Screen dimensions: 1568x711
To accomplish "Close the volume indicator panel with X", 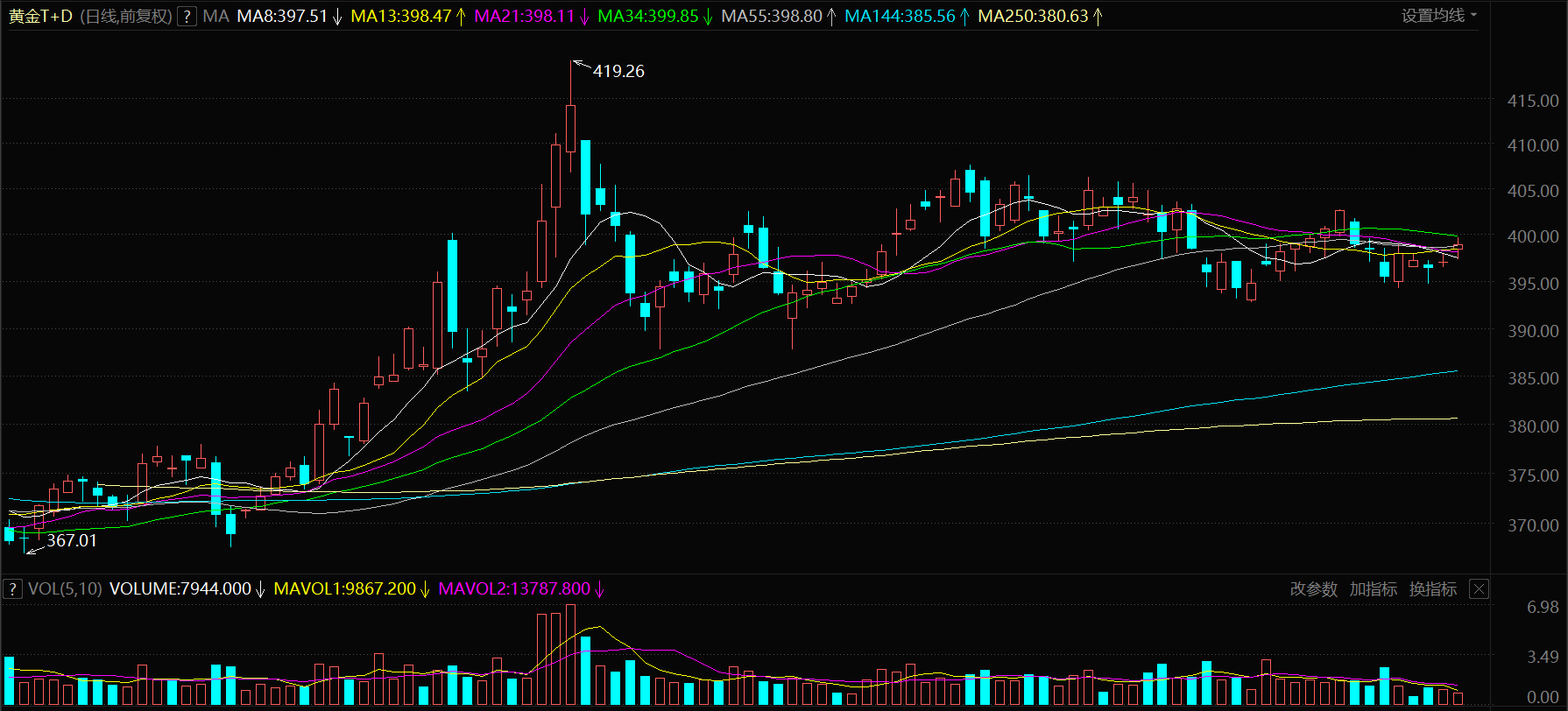I will click(1479, 588).
